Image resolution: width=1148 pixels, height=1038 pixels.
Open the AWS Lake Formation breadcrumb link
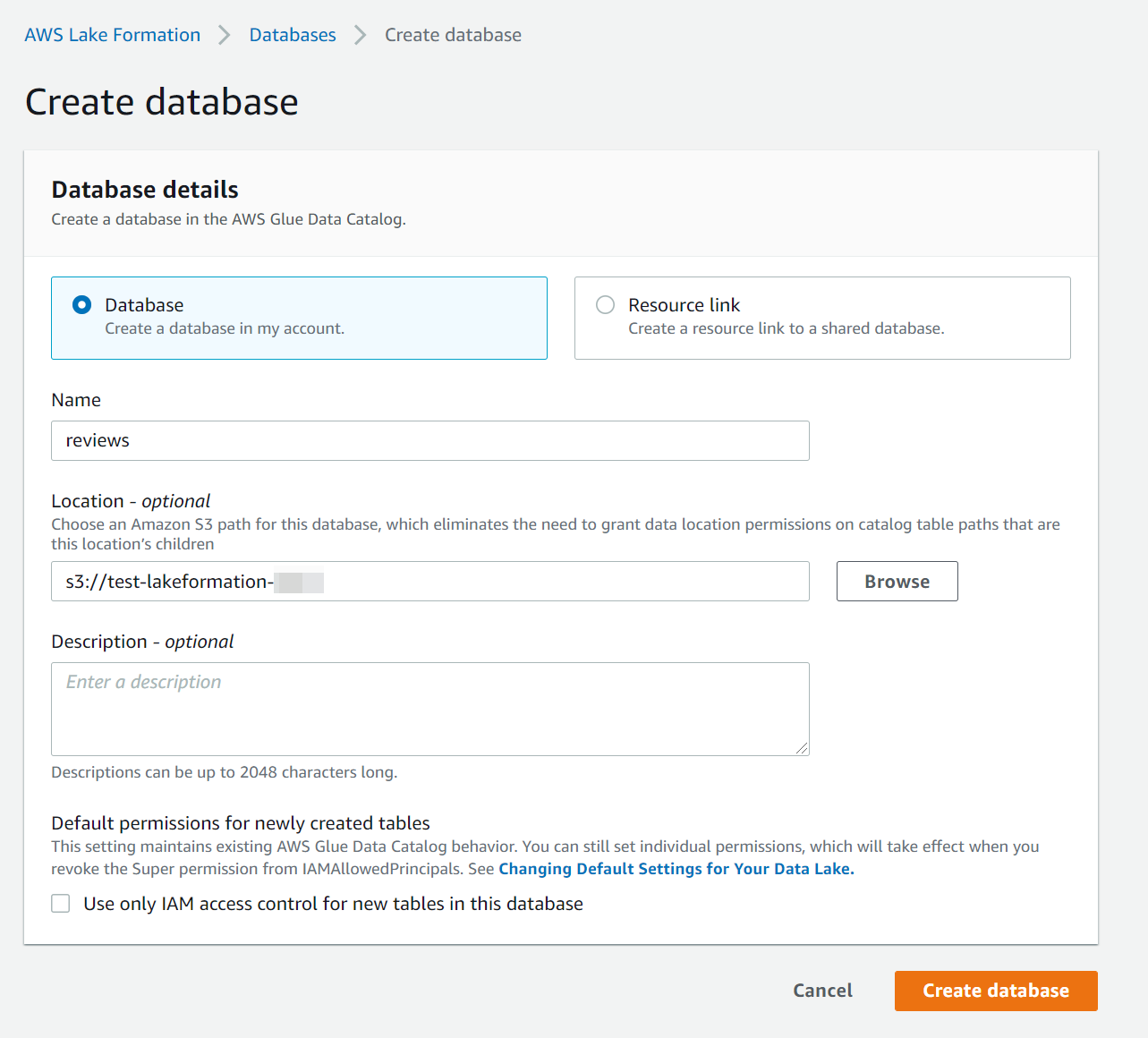point(112,35)
